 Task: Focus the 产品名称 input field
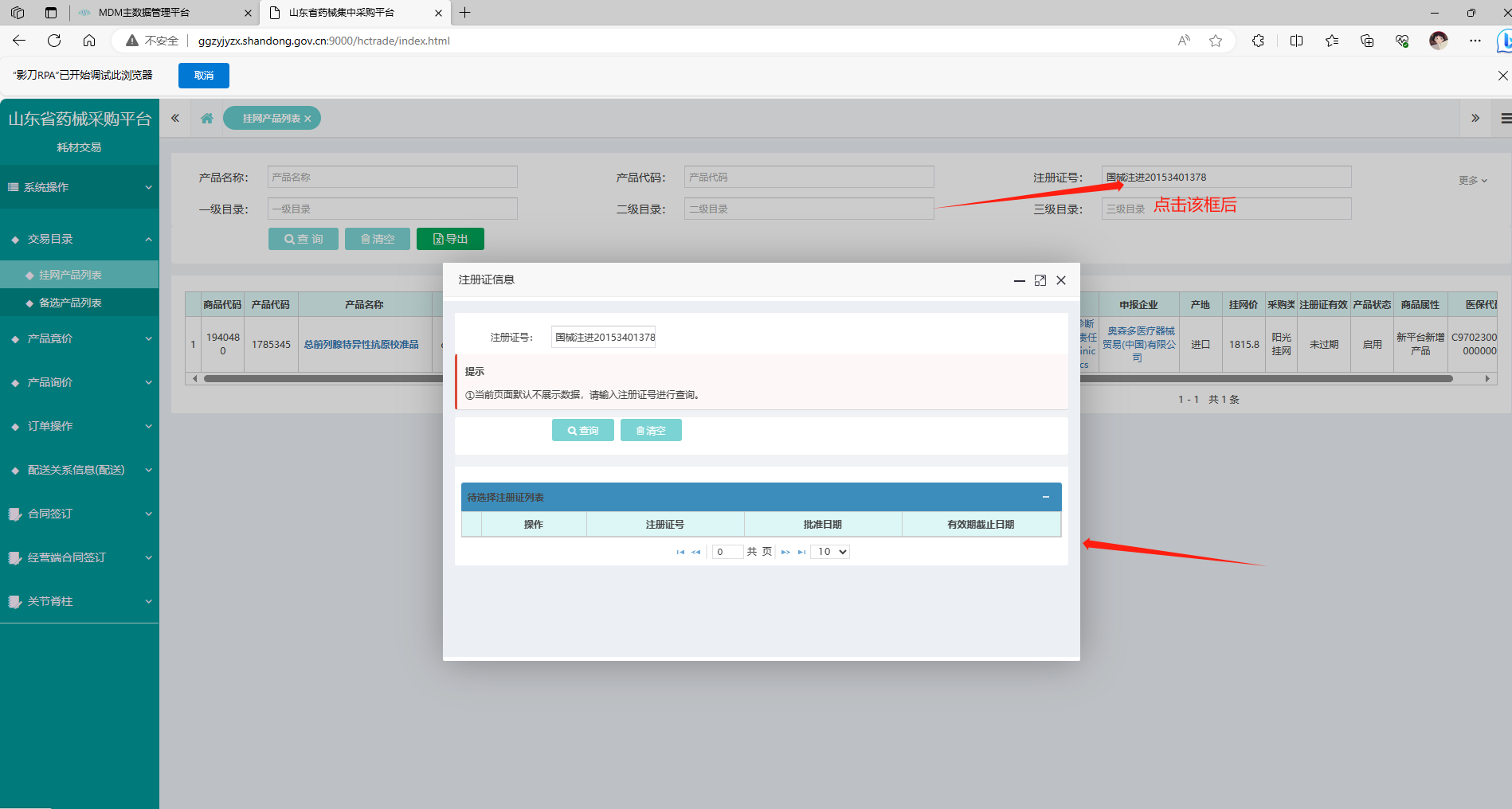(393, 177)
